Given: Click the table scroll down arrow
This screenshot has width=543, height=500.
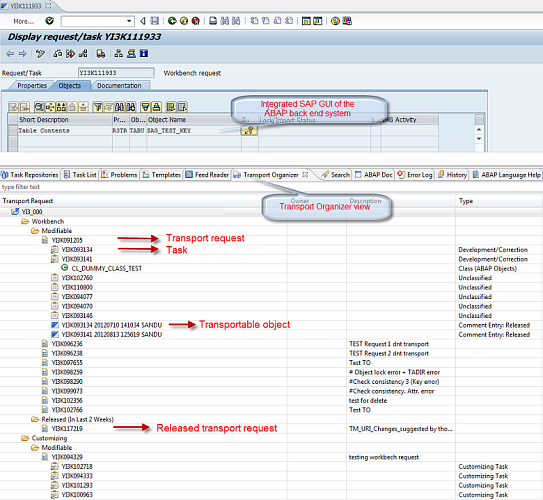Looking at the screenshot, I should point(479,139).
